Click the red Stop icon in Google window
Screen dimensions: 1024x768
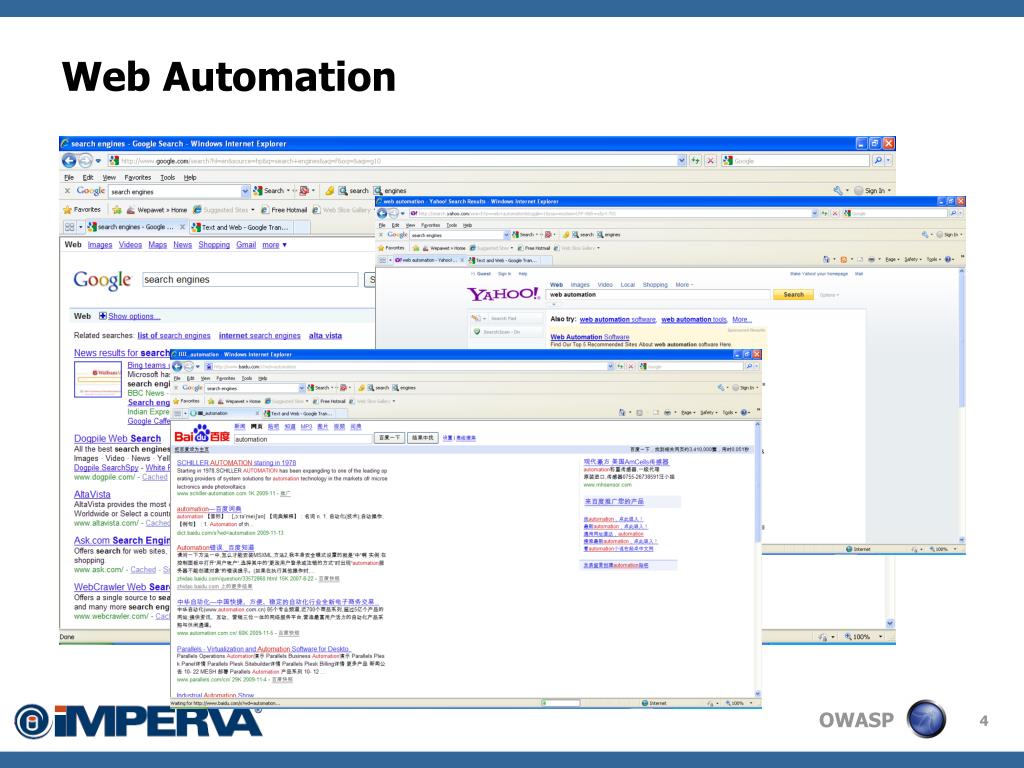[711, 161]
